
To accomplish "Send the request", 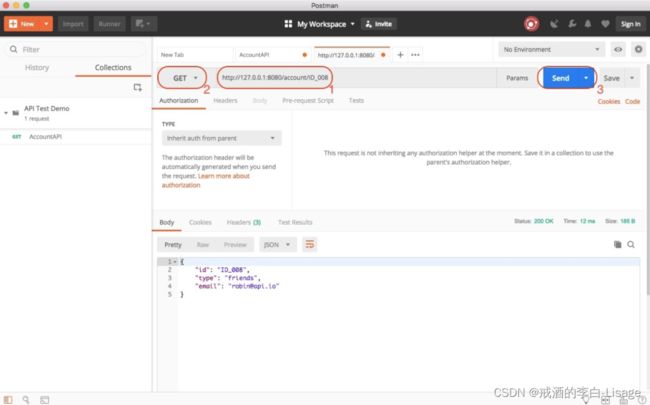I will coord(560,78).
